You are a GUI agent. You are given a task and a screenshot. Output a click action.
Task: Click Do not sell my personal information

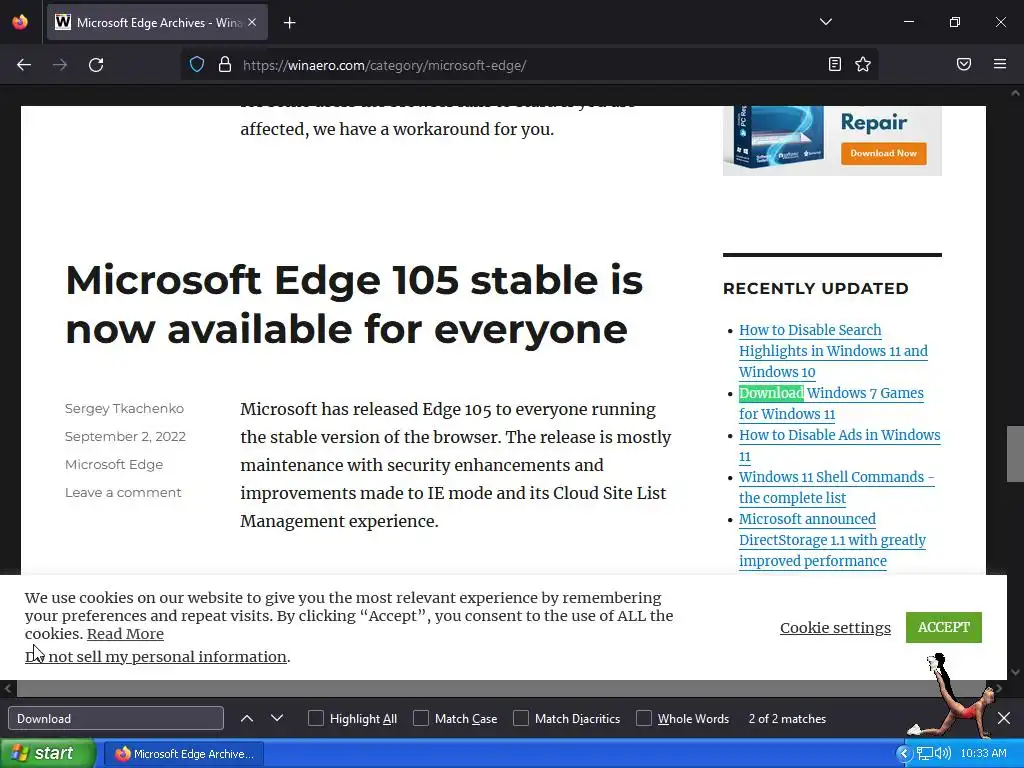[156, 657]
